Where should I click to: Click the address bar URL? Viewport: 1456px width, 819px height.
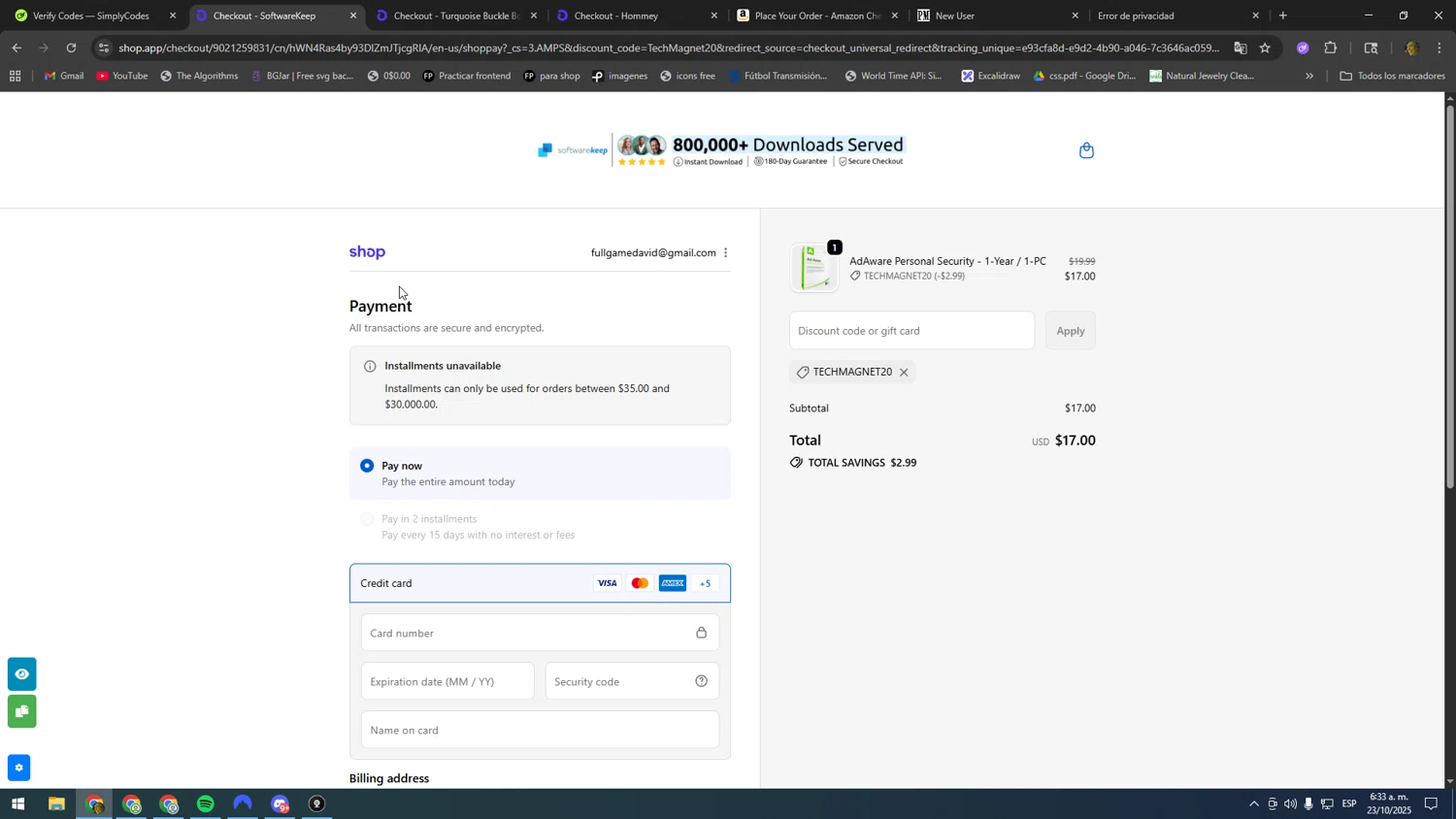point(668,48)
